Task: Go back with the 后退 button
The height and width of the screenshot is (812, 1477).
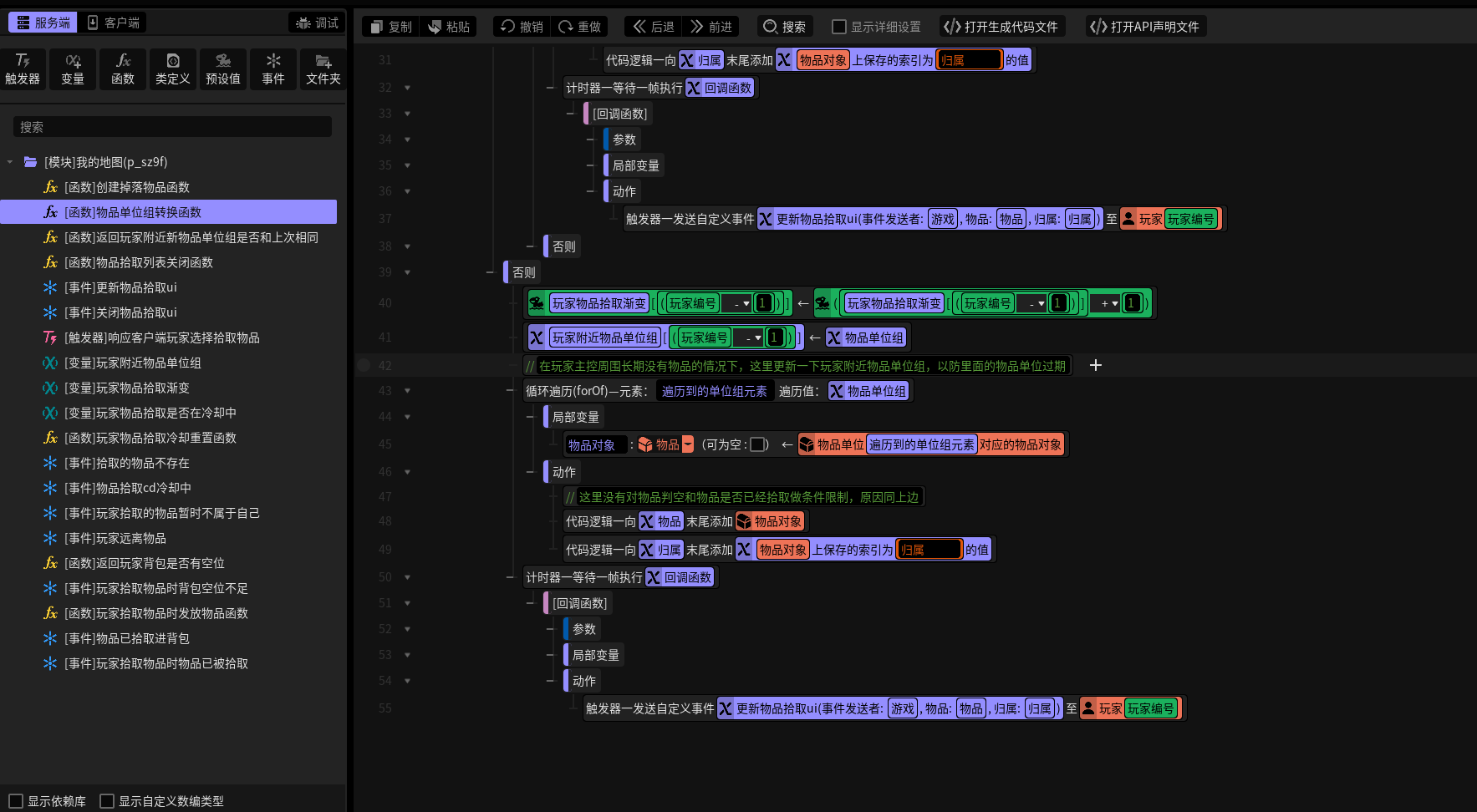Action: coord(653,27)
